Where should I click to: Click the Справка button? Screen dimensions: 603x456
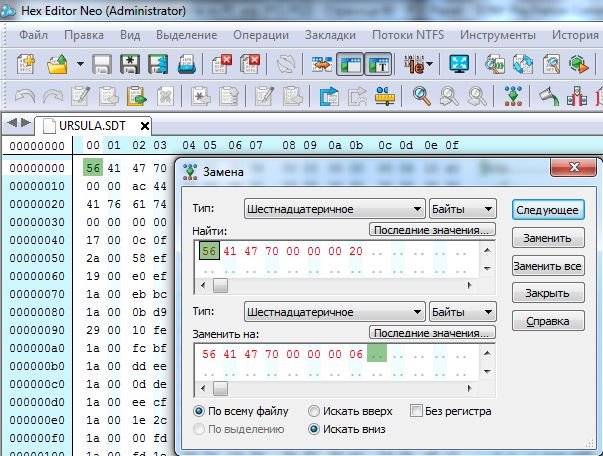548,321
